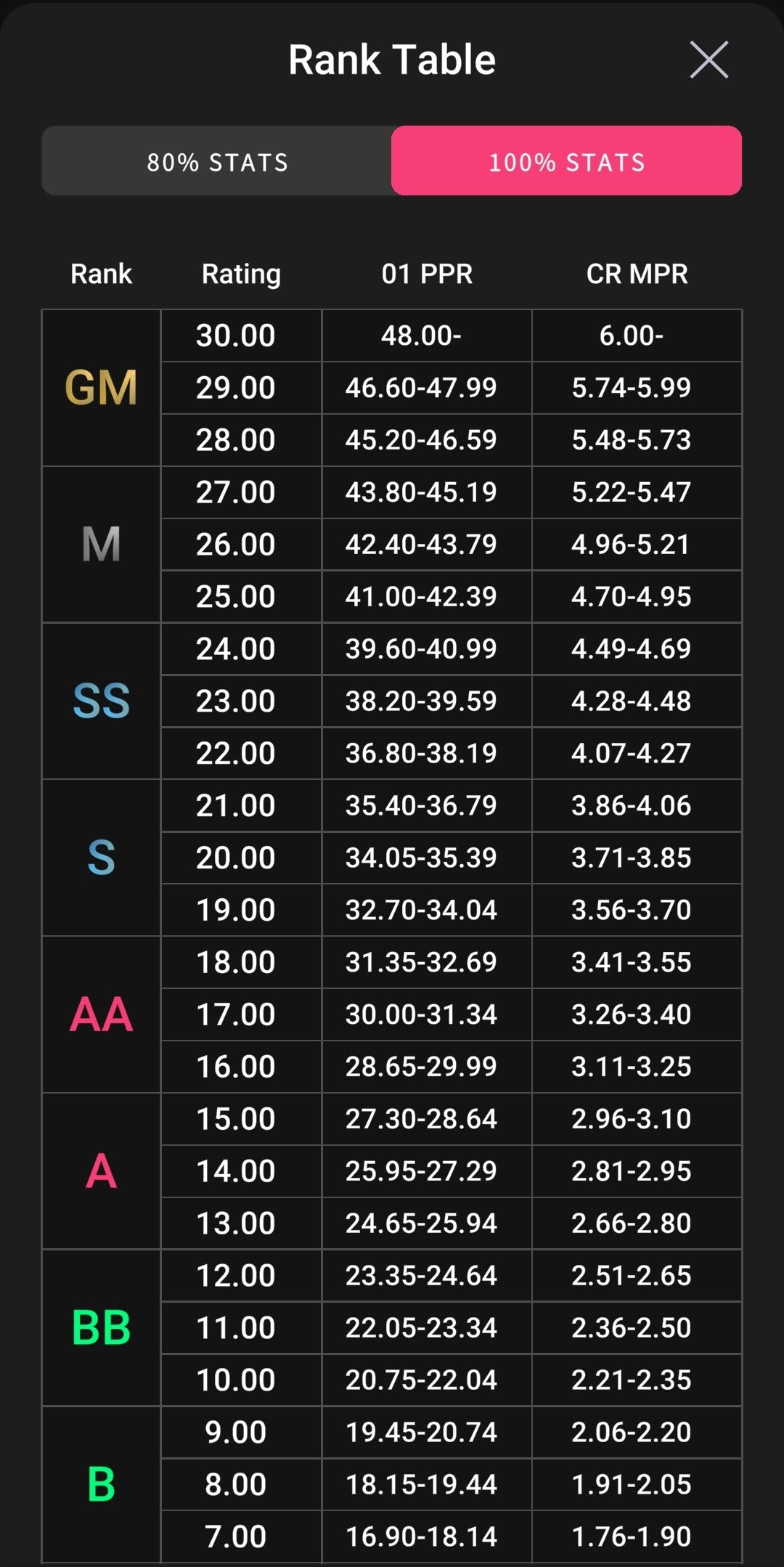Click the 01 PPR column header
This screenshot has height=1567, width=784.
(x=427, y=274)
